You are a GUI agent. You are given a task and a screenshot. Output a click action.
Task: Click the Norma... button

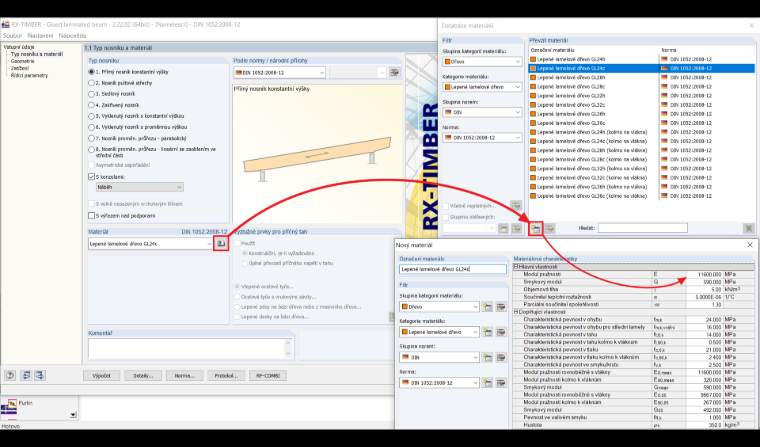[185, 376]
